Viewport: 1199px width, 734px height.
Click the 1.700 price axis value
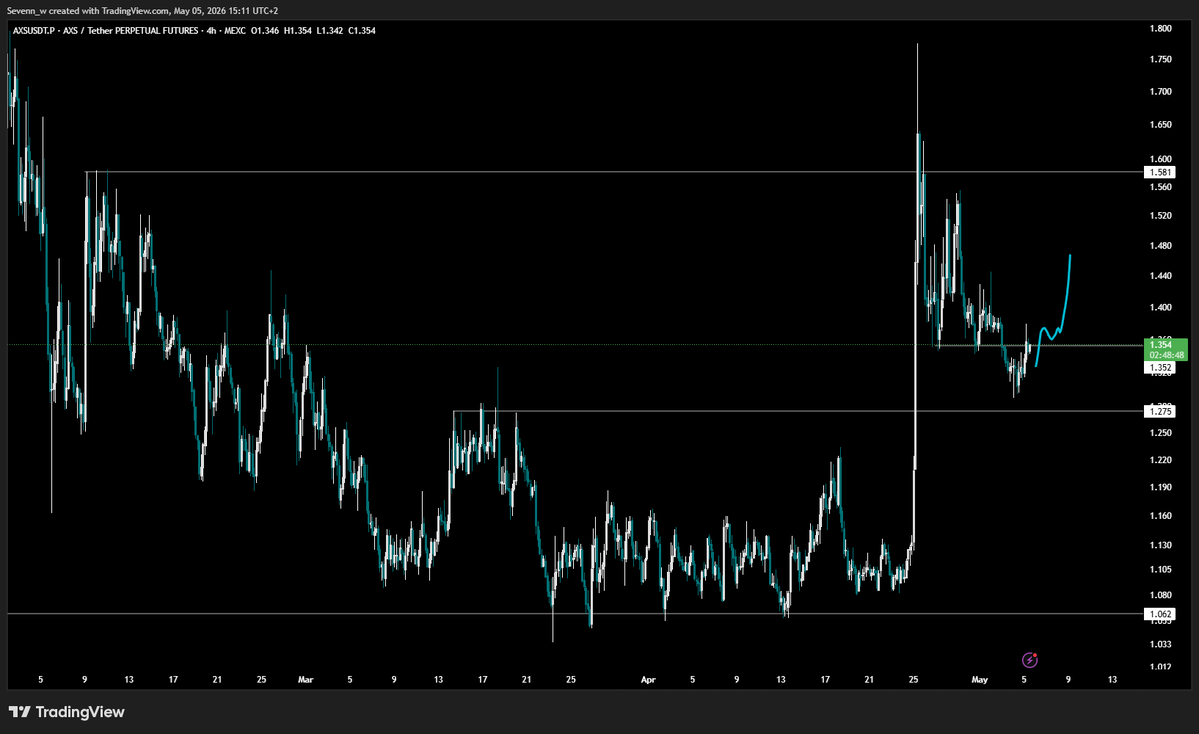coord(1160,91)
